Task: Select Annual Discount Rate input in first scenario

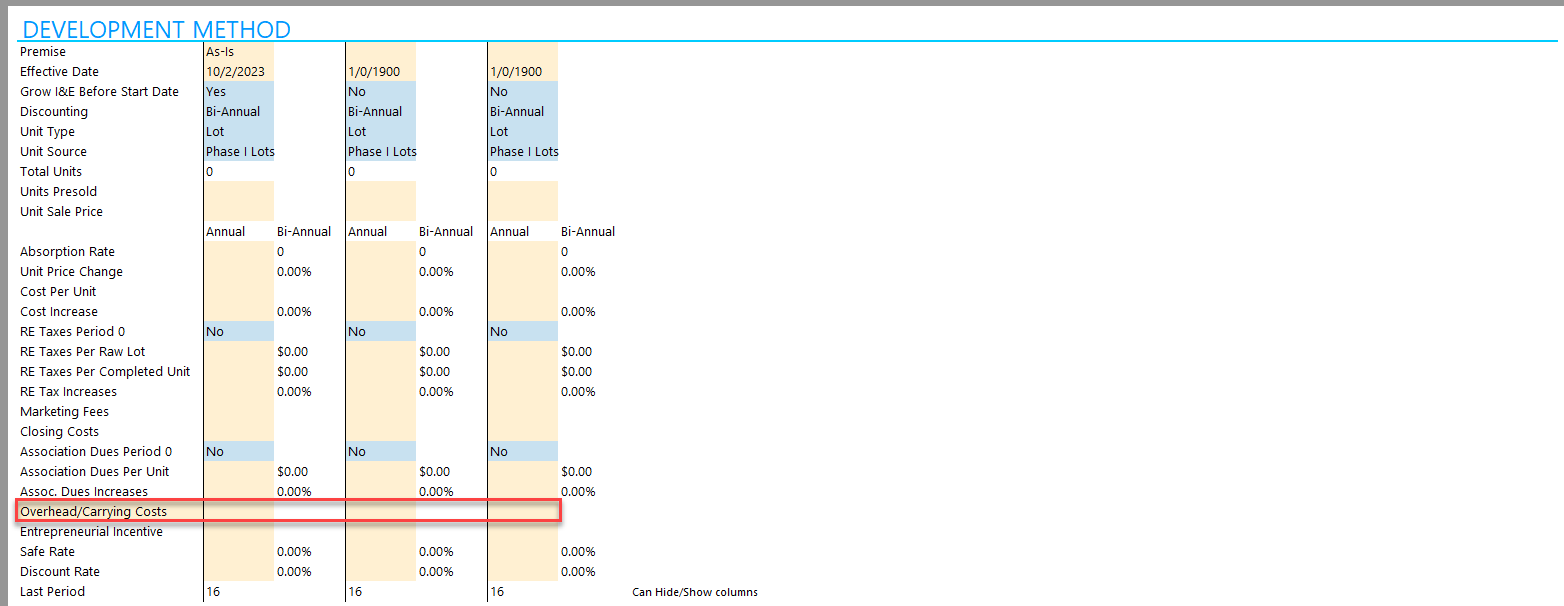Action: [x=238, y=571]
